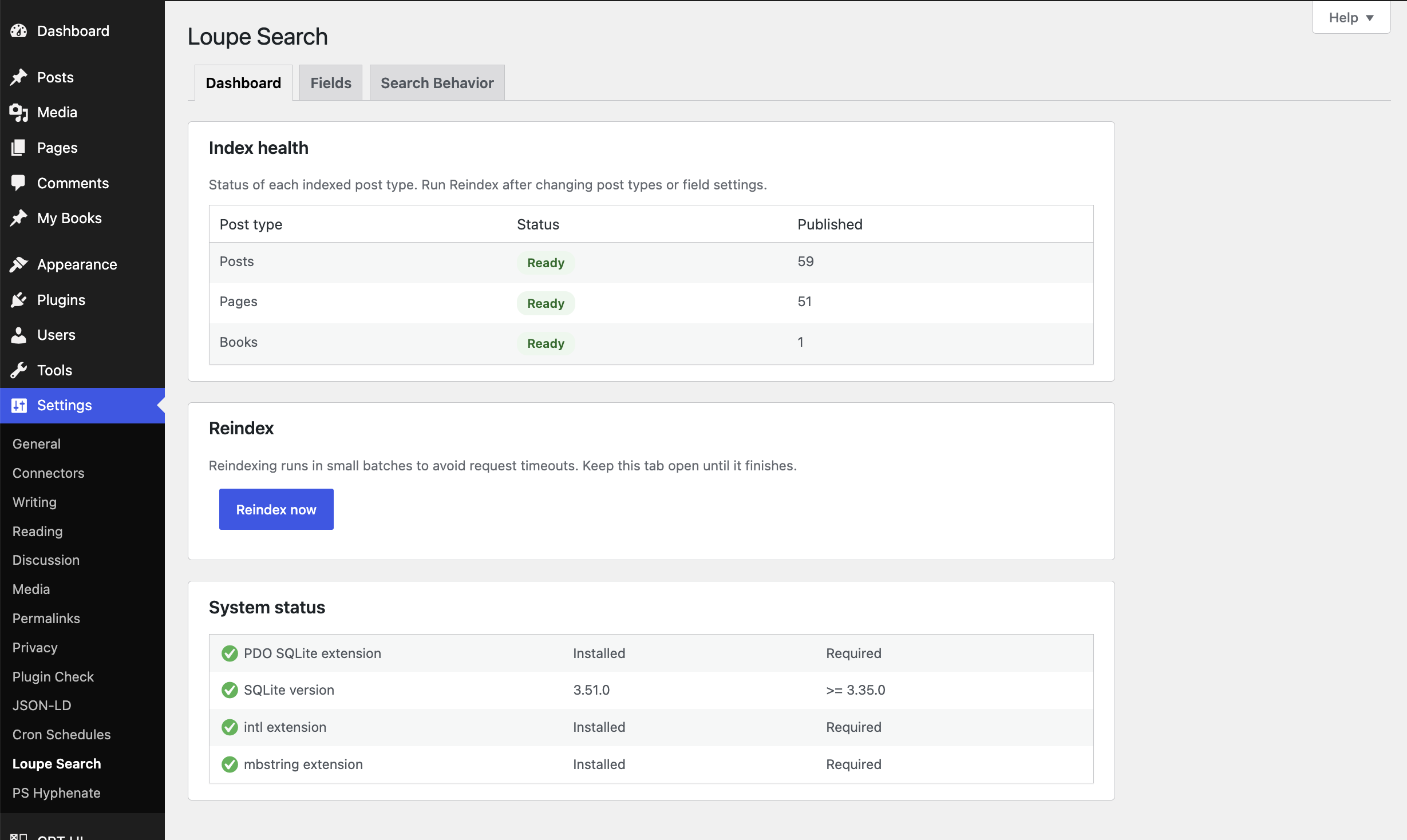Click the Comments speech bubble icon

(19, 183)
